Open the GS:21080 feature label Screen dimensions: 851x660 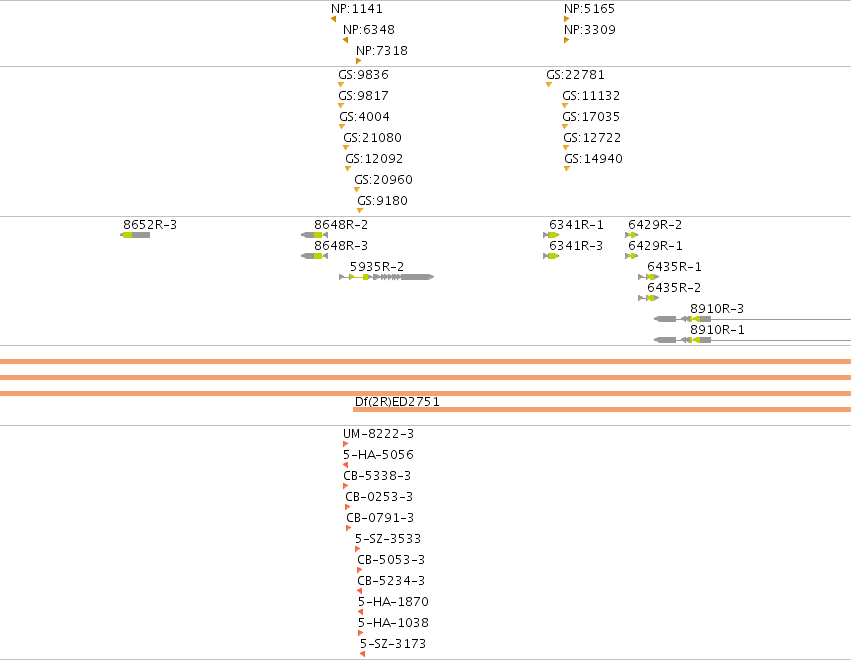pyautogui.click(x=372, y=138)
